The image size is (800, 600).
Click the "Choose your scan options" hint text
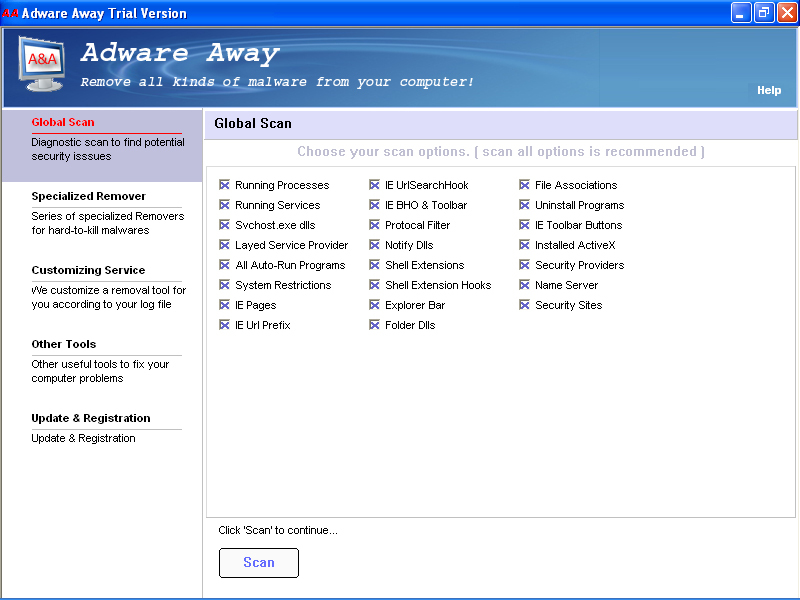(501, 152)
